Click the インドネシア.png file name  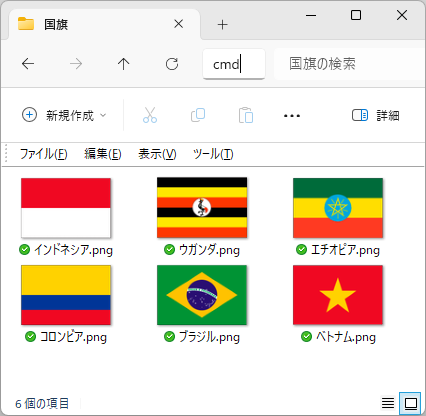[73, 250]
